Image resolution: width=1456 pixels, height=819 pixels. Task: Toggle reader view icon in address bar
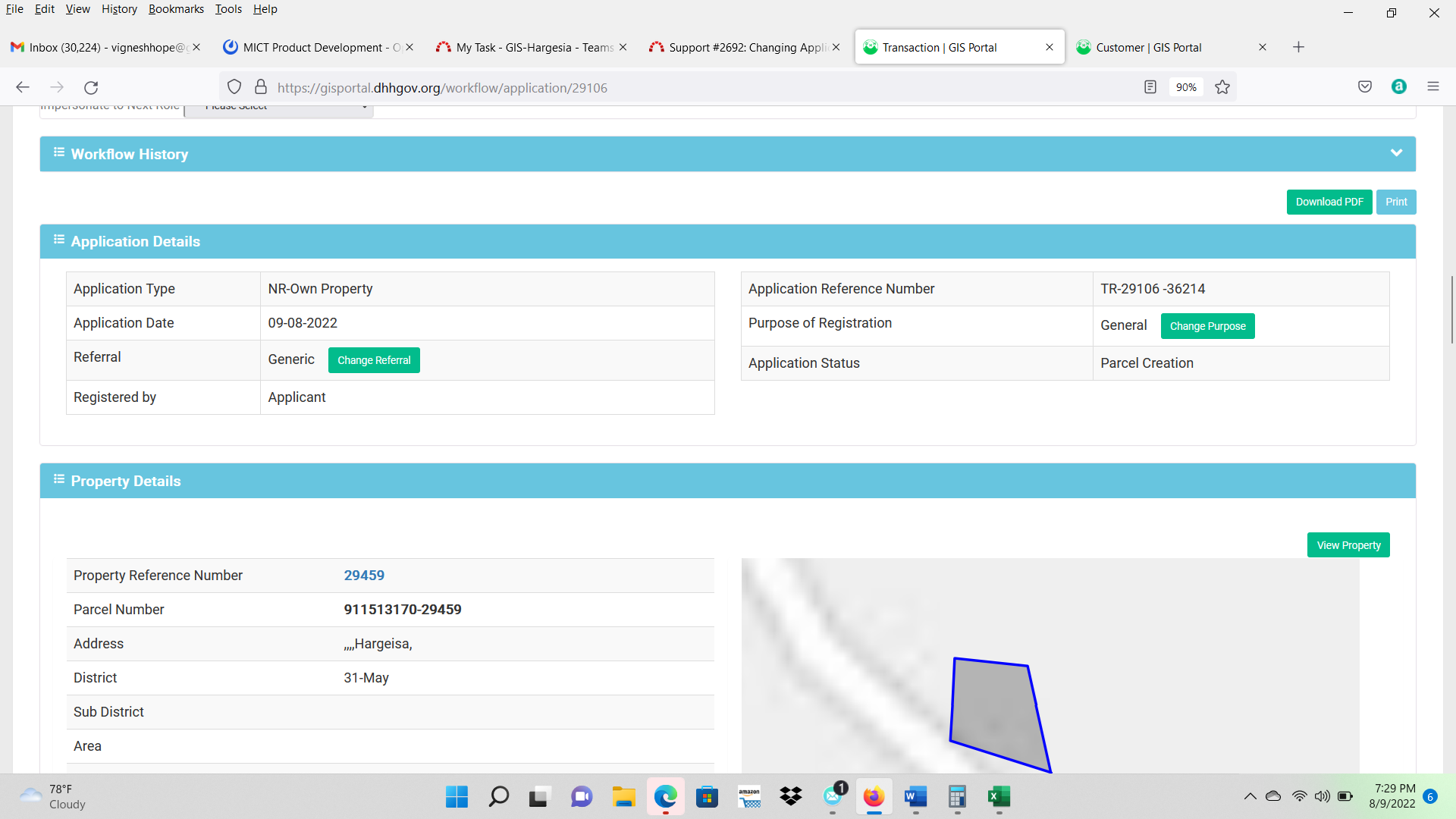click(x=1150, y=87)
